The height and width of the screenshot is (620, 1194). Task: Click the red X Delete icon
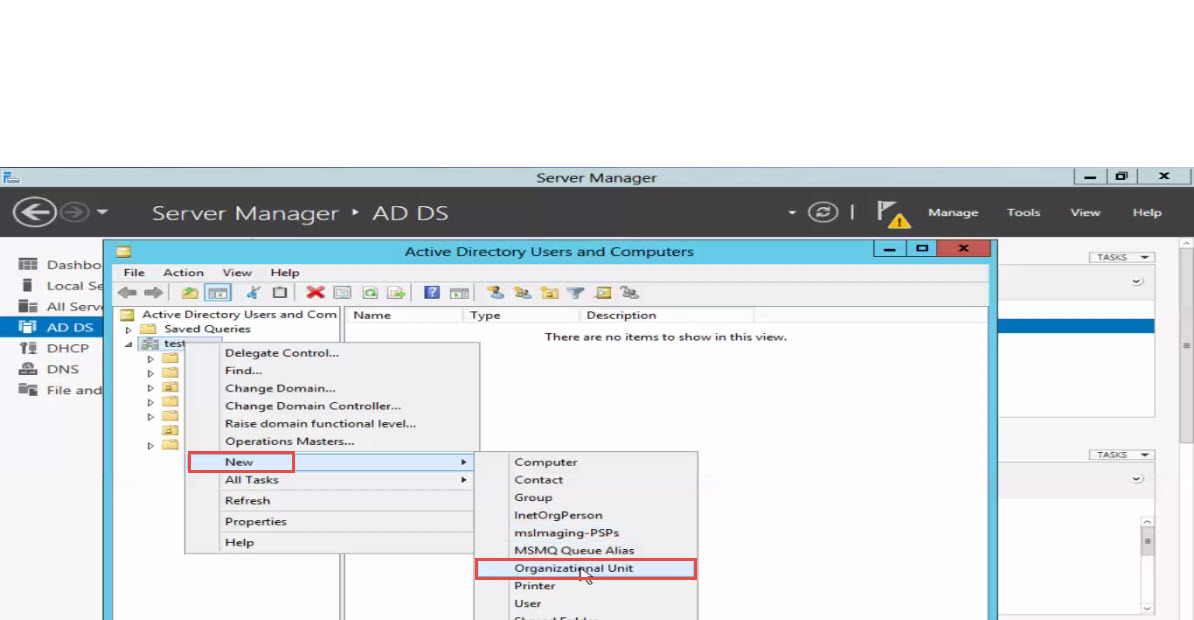315,292
